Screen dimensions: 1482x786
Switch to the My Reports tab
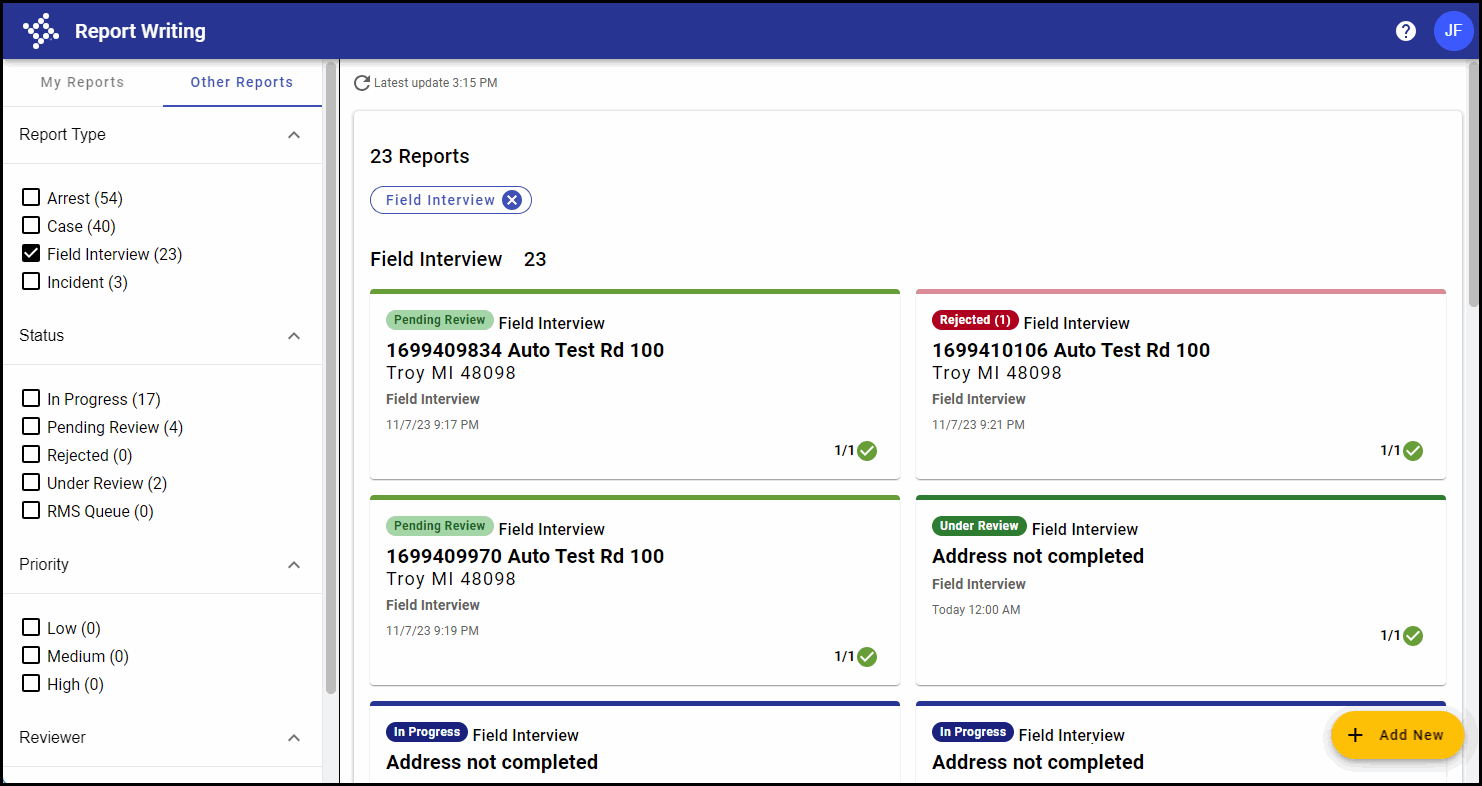[82, 83]
